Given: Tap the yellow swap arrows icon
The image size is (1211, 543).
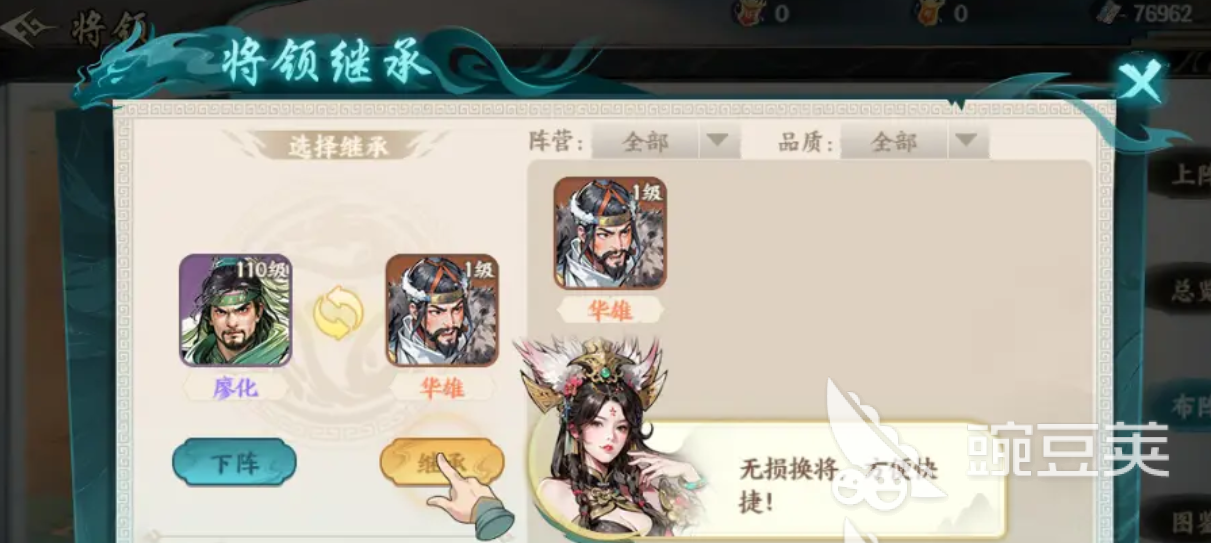Looking at the screenshot, I should 338,313.
